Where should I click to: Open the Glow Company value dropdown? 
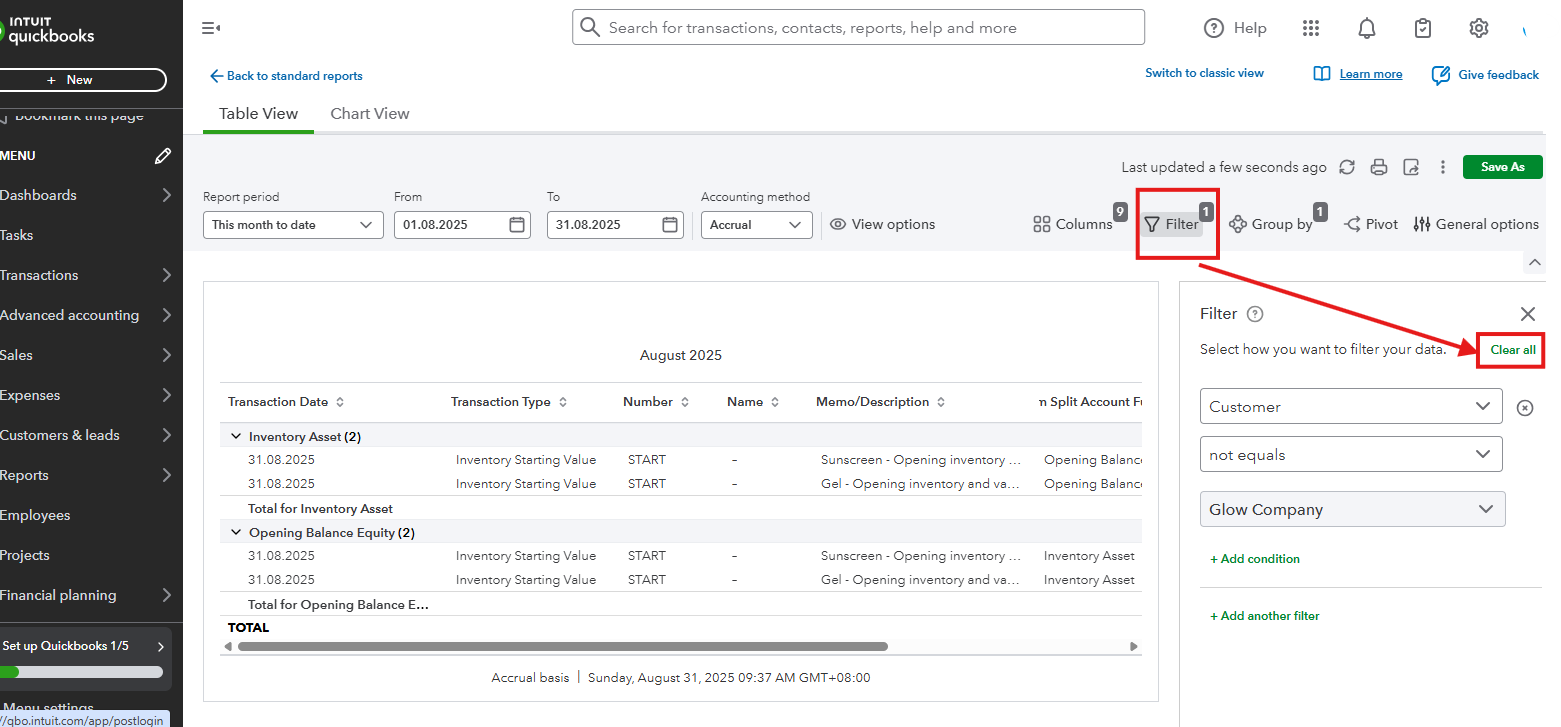pyautogui.click(x=1352, y=509)
